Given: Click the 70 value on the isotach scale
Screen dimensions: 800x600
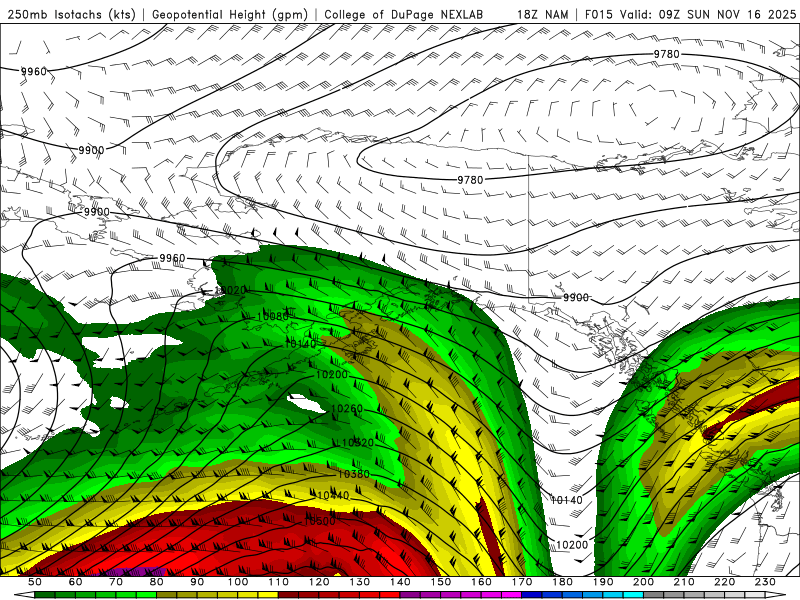Looking at the screenshot, I should tap(116, 582).
